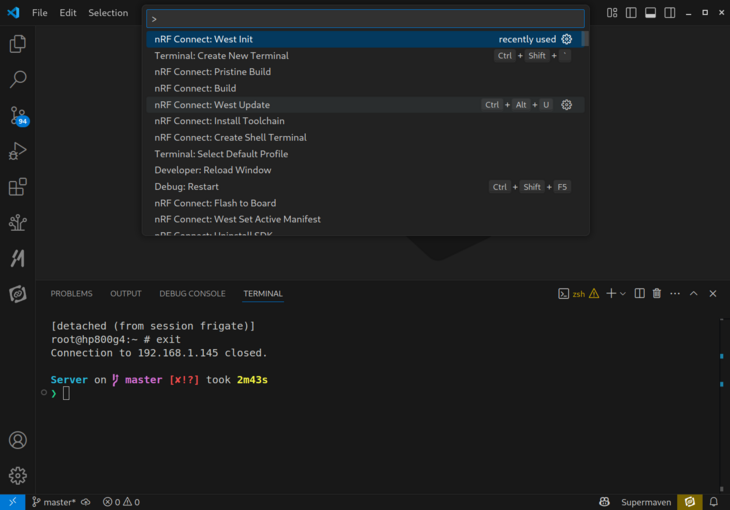Open the Remote window indicator
Screen dimensions: 730x510
[x=13, y=502]
